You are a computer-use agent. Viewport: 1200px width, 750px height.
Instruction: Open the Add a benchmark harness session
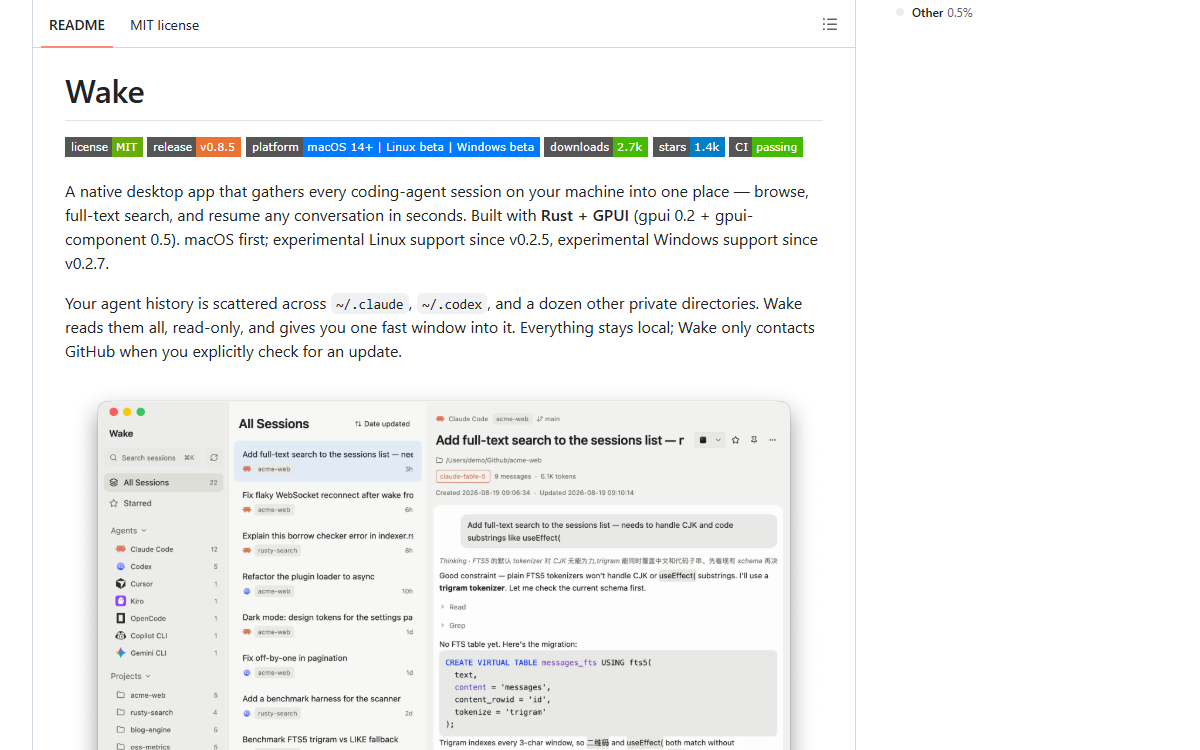(x=328, y=706)
